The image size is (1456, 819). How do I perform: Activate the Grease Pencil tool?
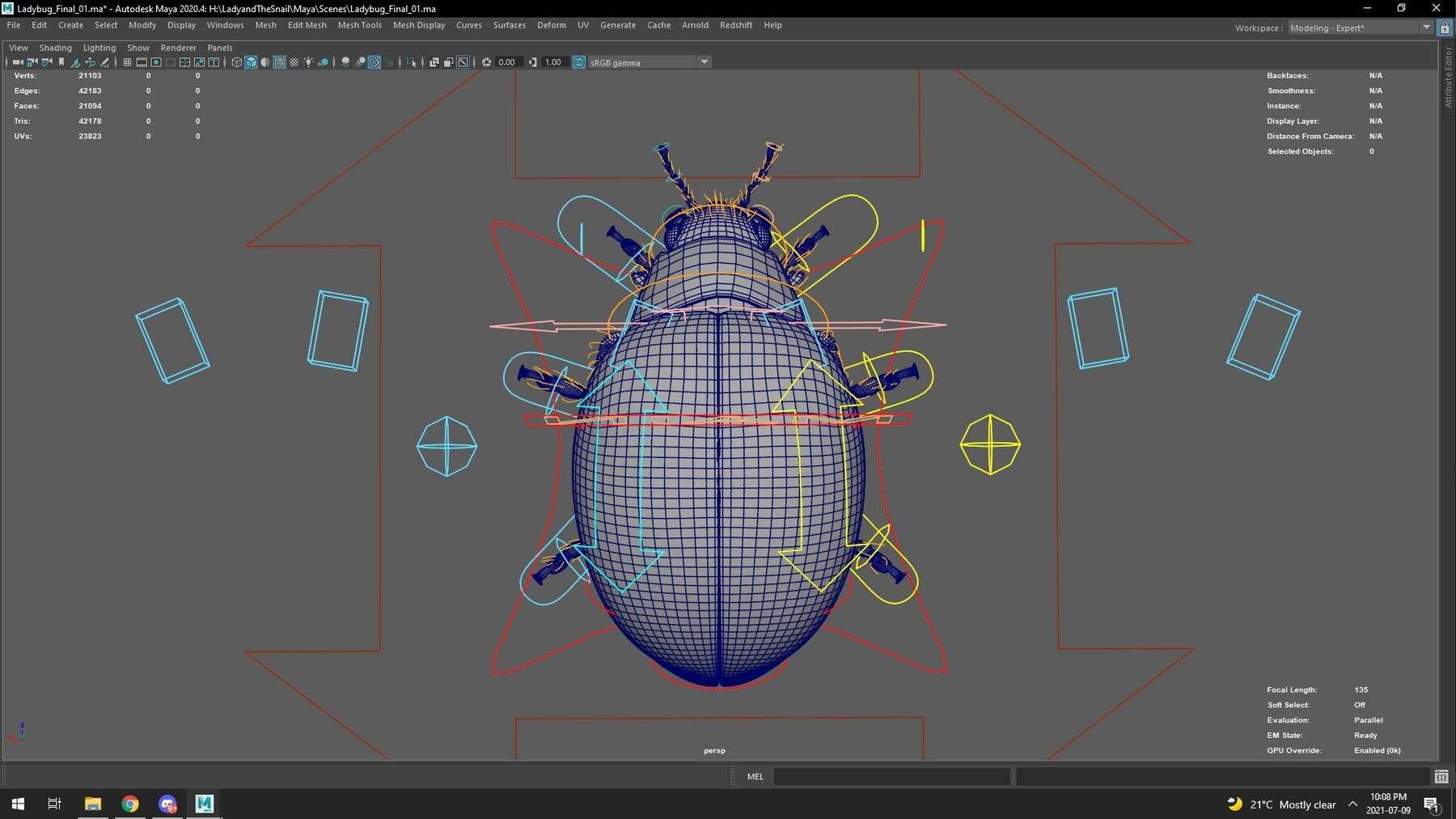pos(104,62)
